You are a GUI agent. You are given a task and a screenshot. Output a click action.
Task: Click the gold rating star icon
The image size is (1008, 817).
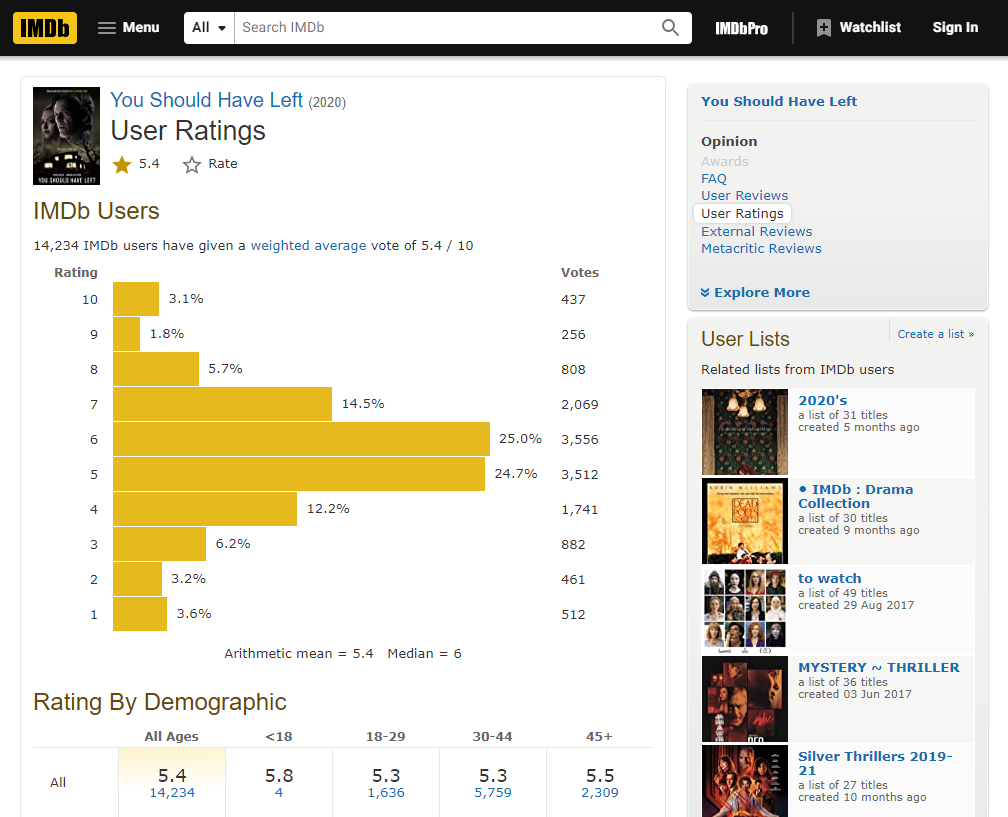click(122, 165)
